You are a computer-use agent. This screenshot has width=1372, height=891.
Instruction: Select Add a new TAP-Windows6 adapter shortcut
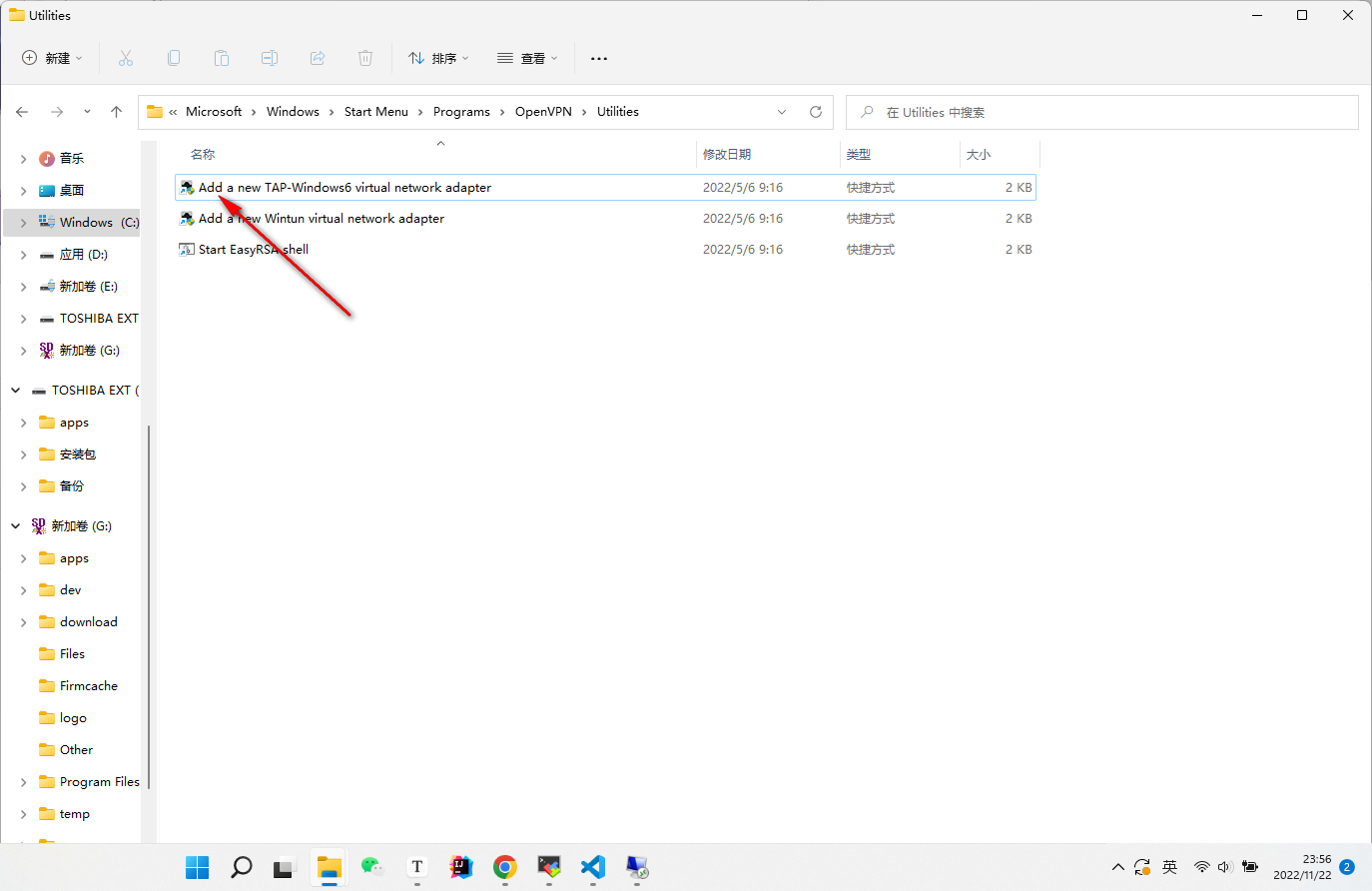[x=605, y=187]
